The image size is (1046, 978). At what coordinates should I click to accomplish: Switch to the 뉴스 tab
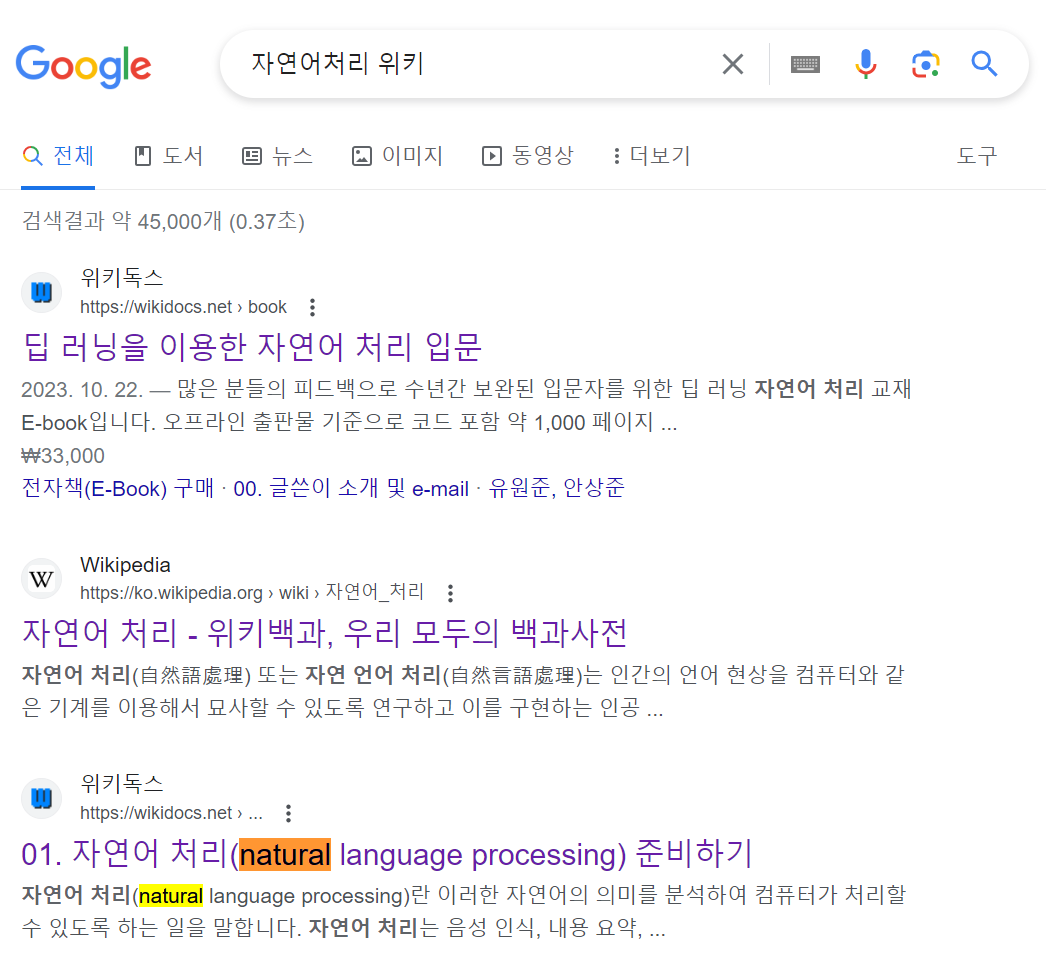[277, 155]
